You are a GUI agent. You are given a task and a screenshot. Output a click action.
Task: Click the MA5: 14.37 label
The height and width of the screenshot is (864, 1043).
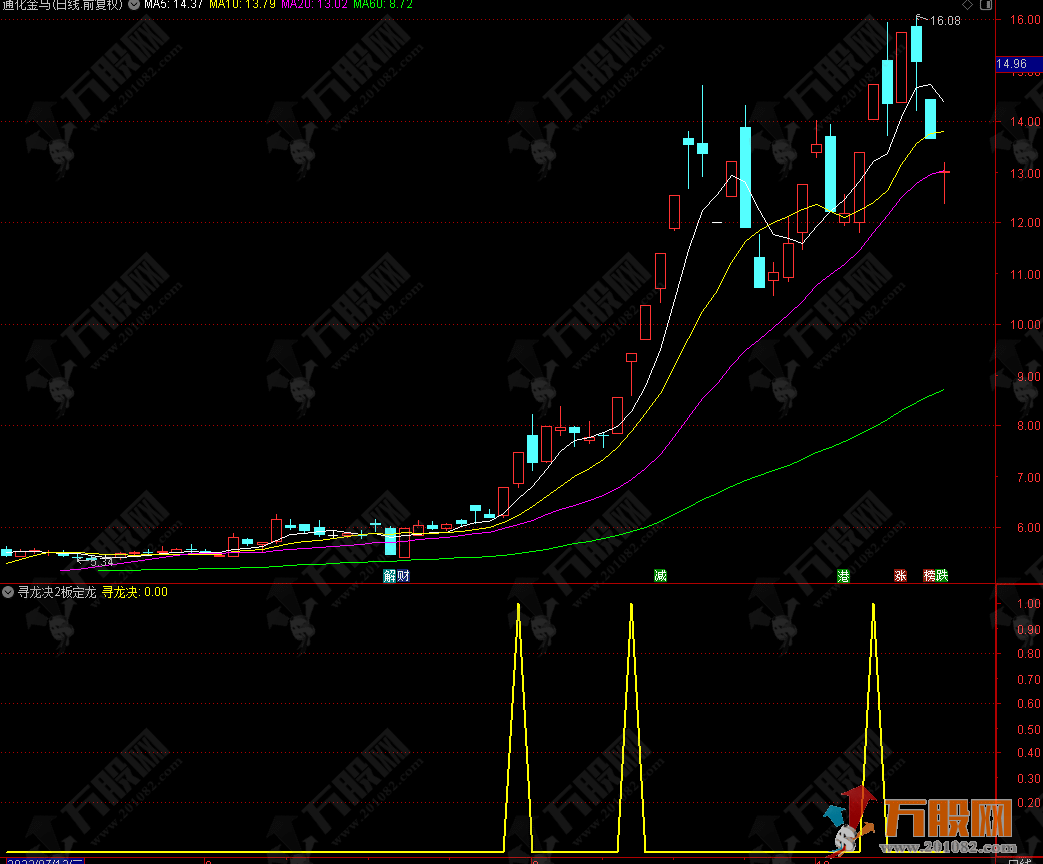[174, 5]
